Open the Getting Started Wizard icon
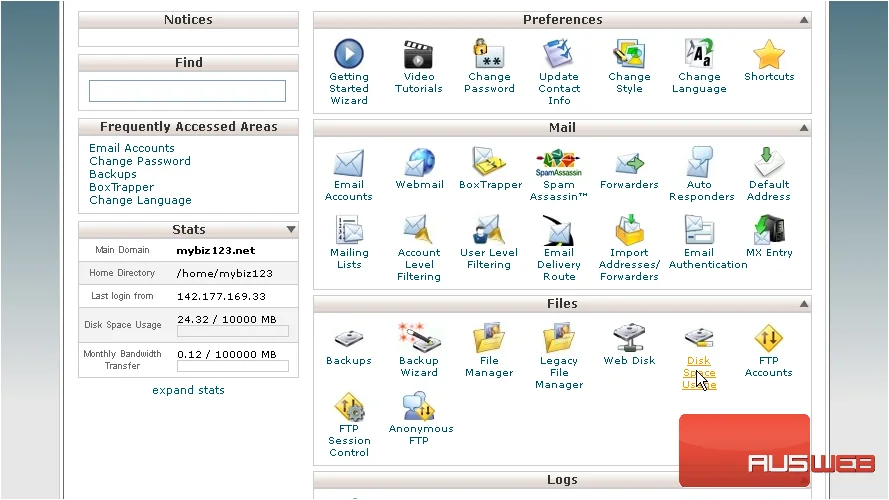This screenshot has width=889, height=500. pyautogui.click(x=349, y=54)
